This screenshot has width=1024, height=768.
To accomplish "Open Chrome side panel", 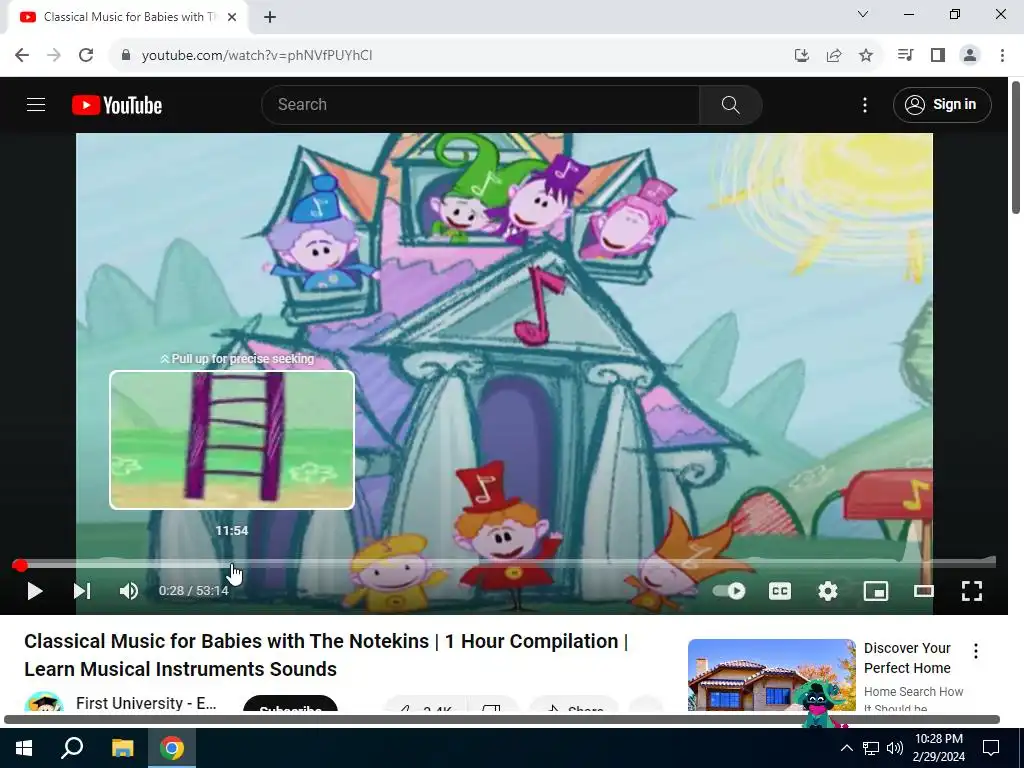I will tap(938, 55).
